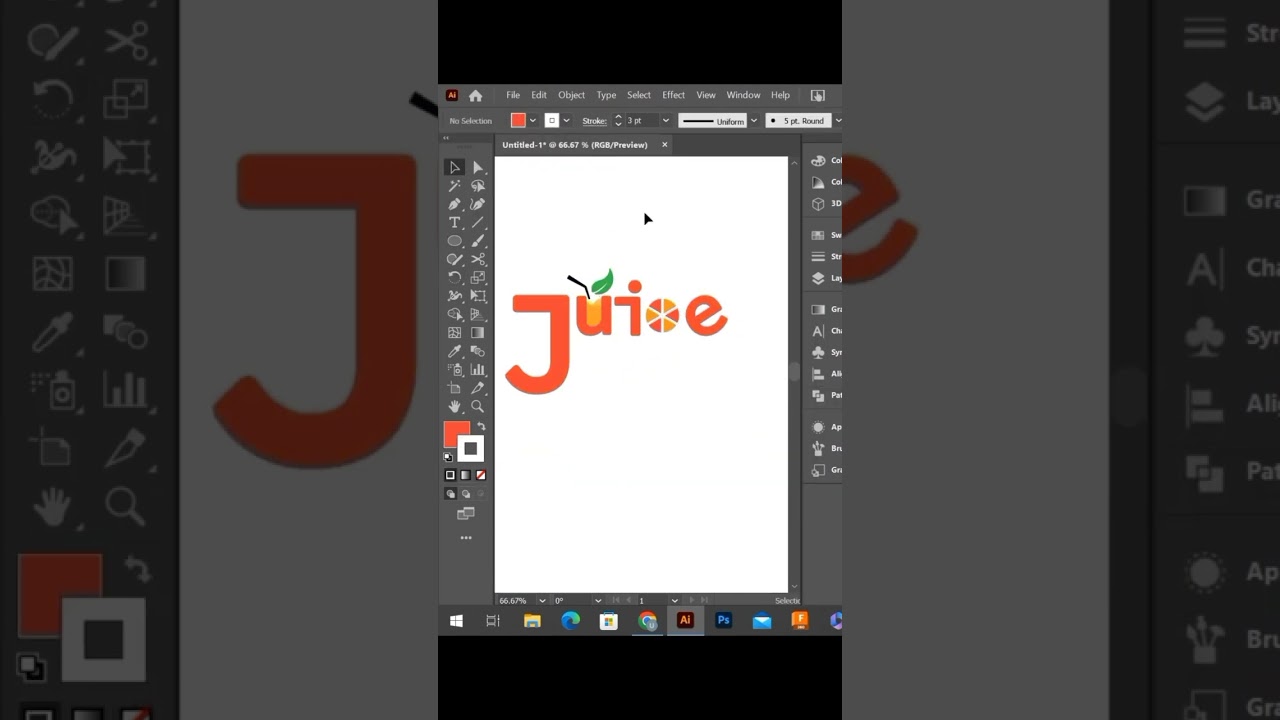Select the Type tool
Image resolution: width=1280 pixels, height=720 pixels.
point(454,222)
